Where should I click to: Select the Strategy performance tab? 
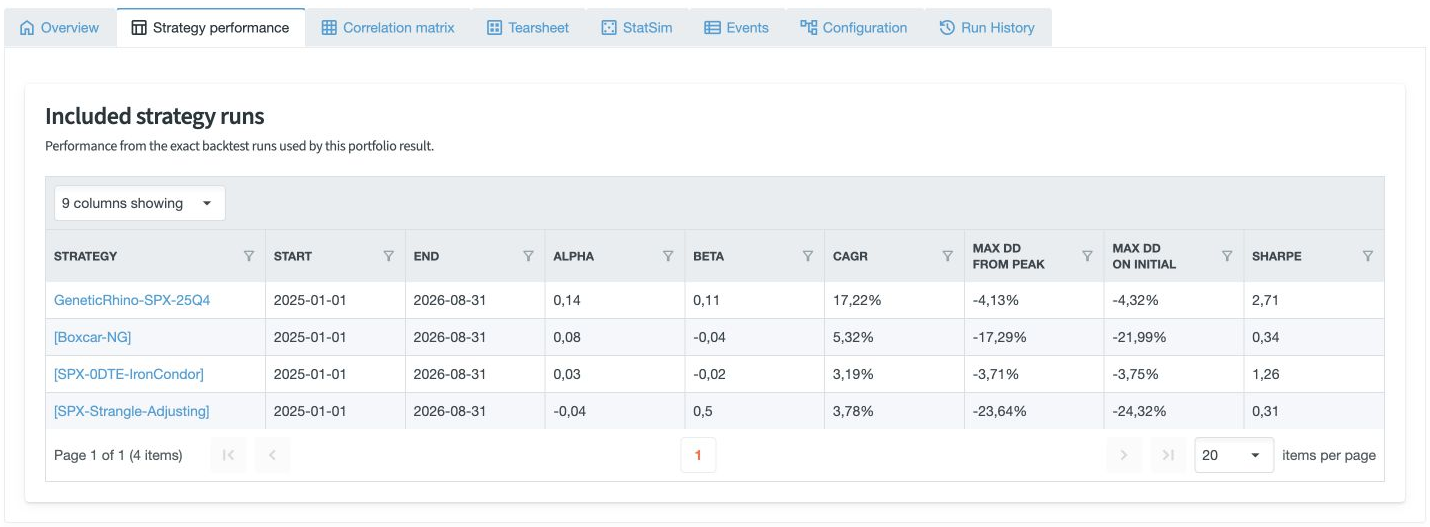click(211, 28)
